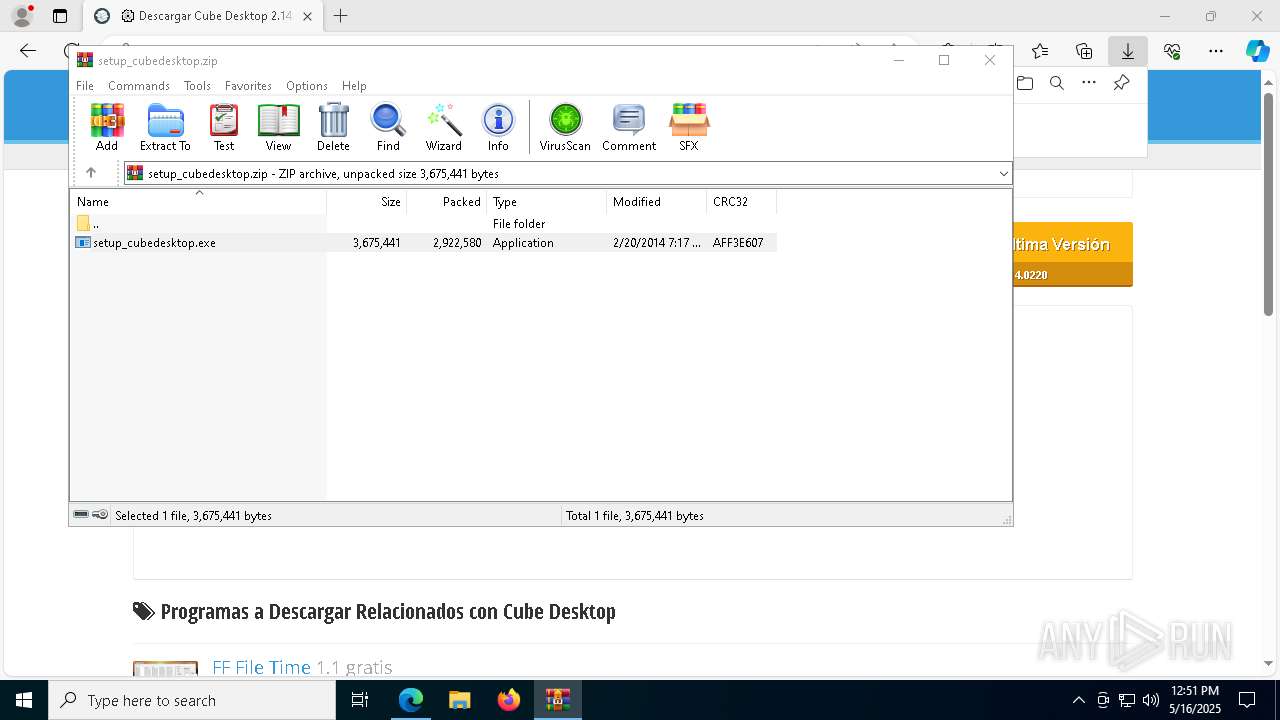Click the drive icon in the status bar
The width and height of the screenshot is (1280, 720).
(x=81, y=515)
